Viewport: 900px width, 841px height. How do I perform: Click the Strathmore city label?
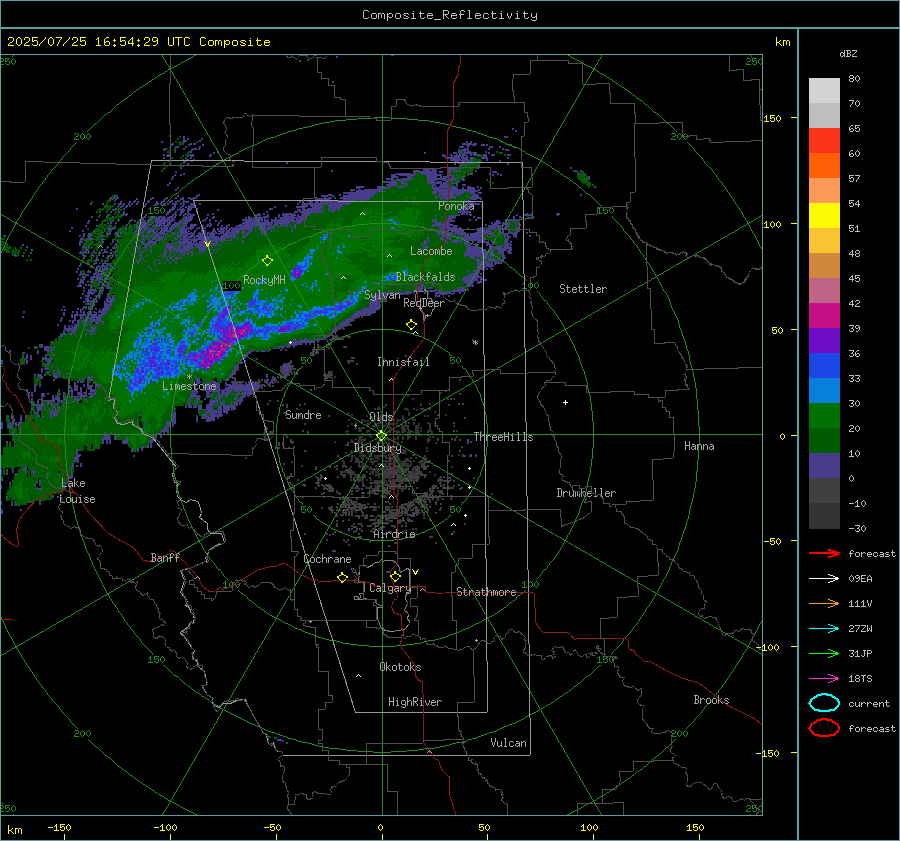click(x=486, y=592)
